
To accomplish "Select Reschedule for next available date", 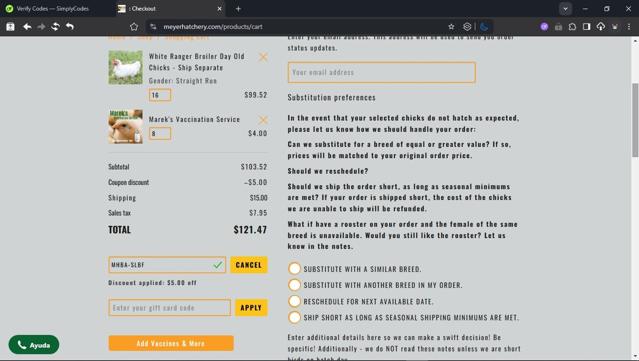I will pos(294,301).
